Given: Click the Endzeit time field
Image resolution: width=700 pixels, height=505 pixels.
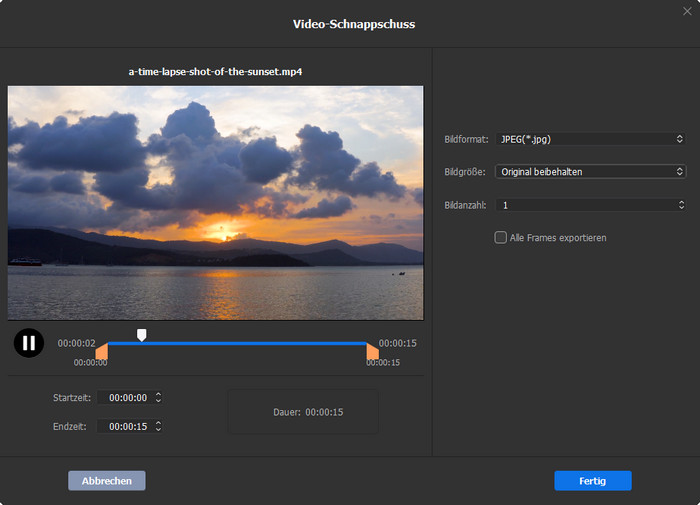Looking at the screenshot, I should pos(126,426).
